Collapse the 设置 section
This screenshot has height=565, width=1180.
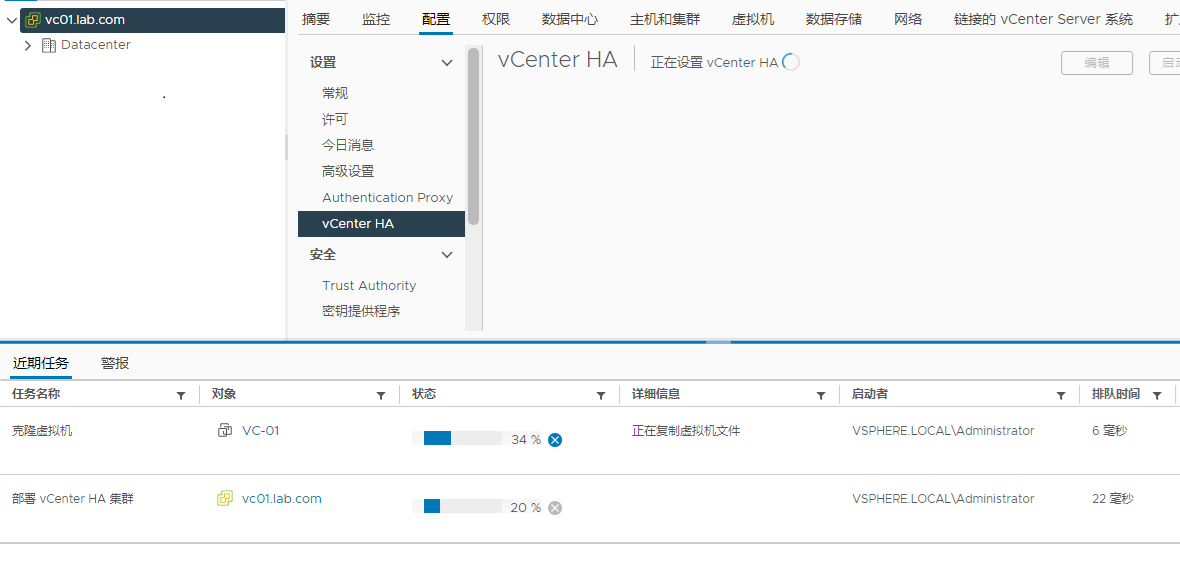click(x=447, y=63)
